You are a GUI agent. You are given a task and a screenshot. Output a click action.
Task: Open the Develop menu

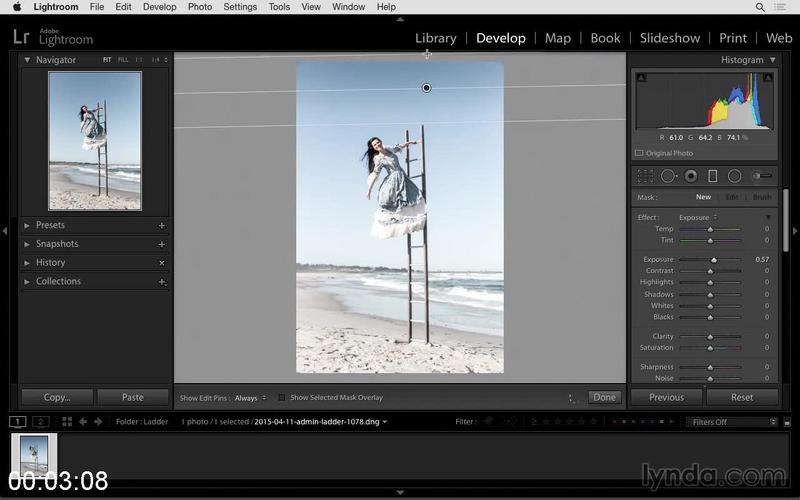(x=159, y=7)
